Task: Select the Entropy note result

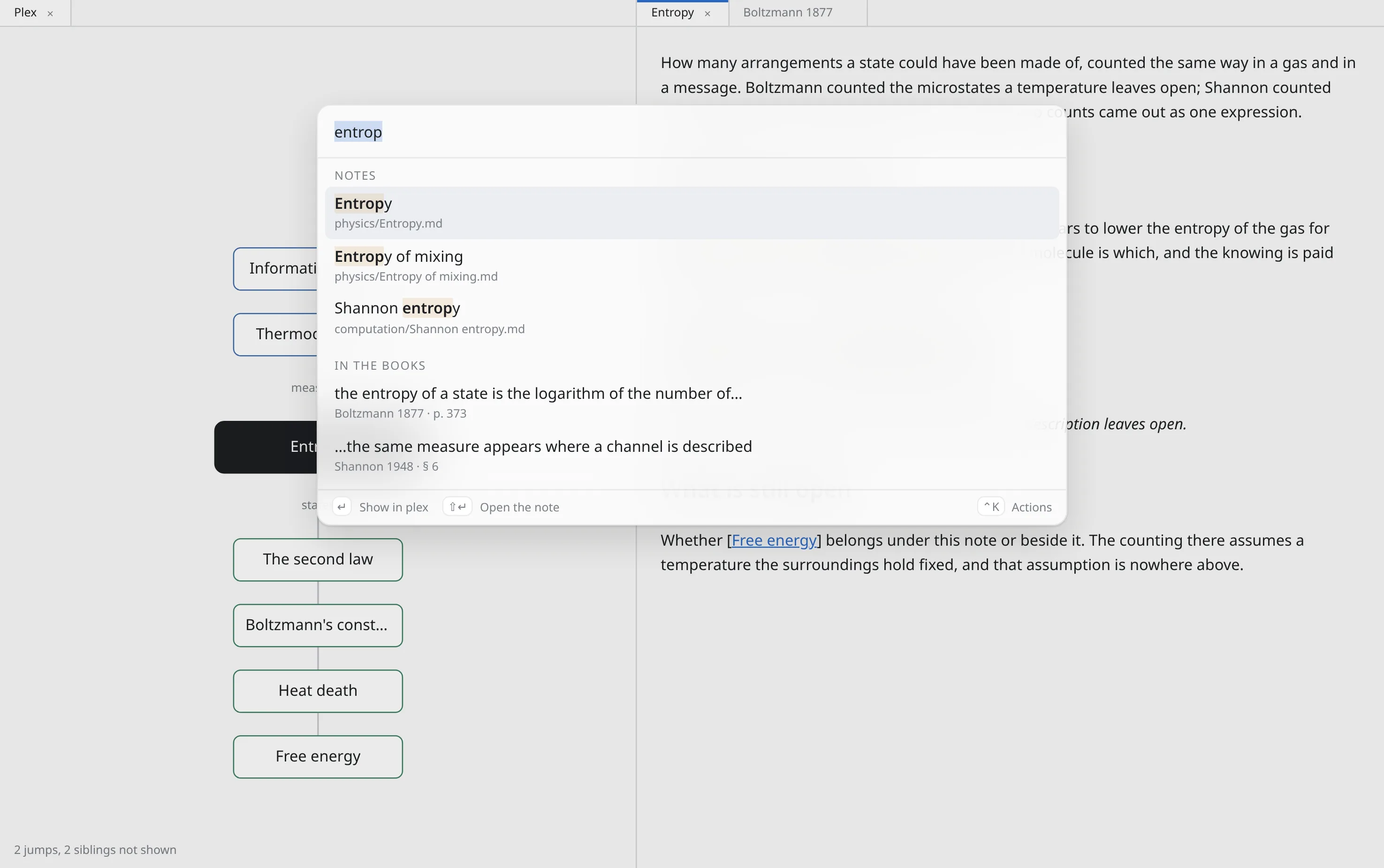Action: pos(692,213)
